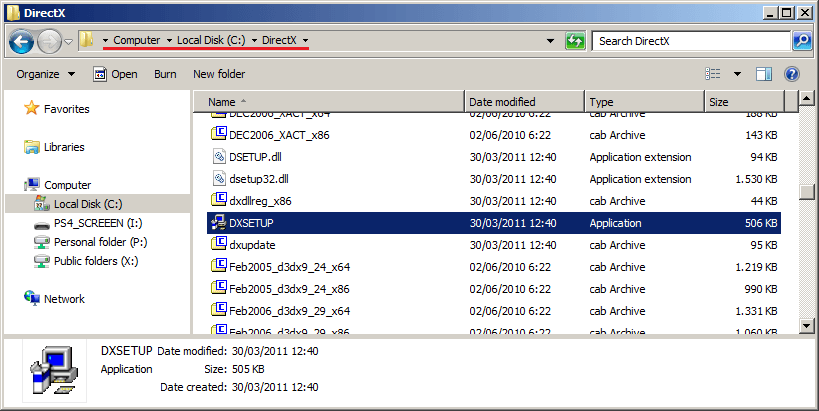Click Computer in the address breadcrumb
This screenshot has width=819, height=411.
[x=136, y=40]
